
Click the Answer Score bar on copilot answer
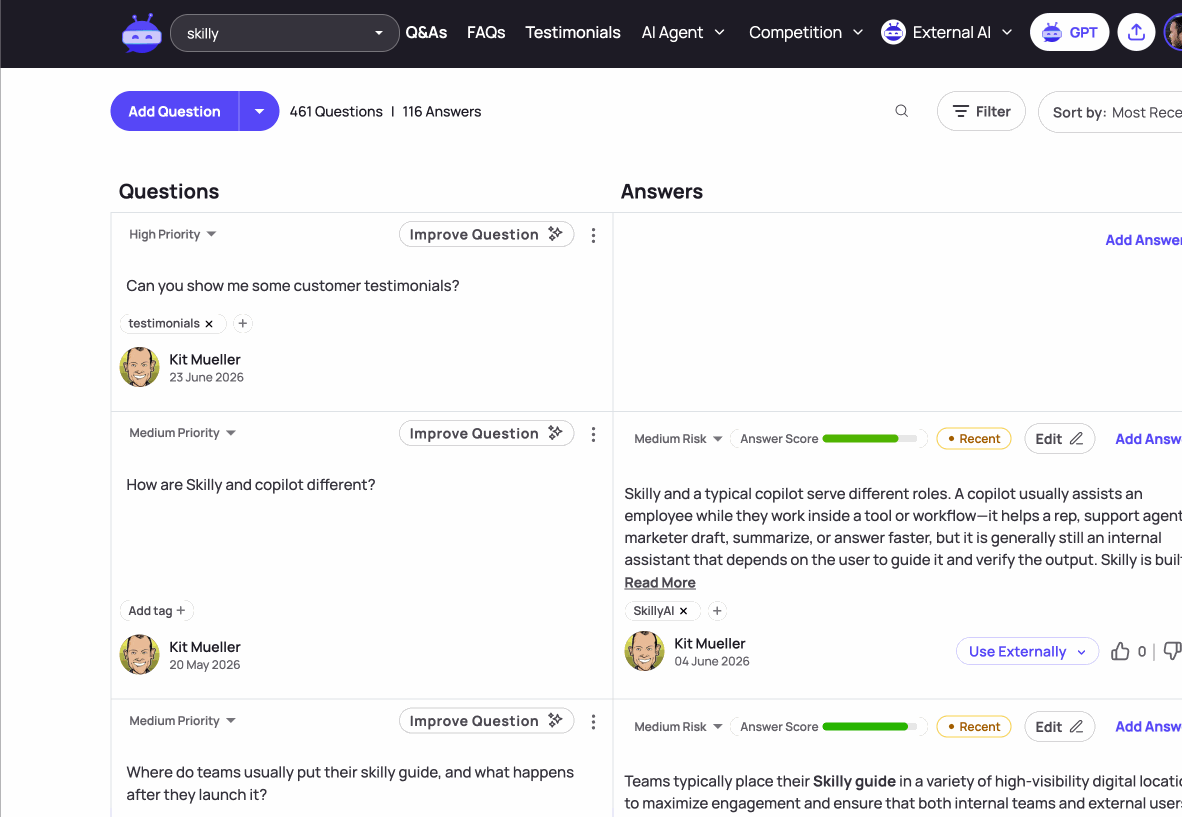[x=871, y=439]
